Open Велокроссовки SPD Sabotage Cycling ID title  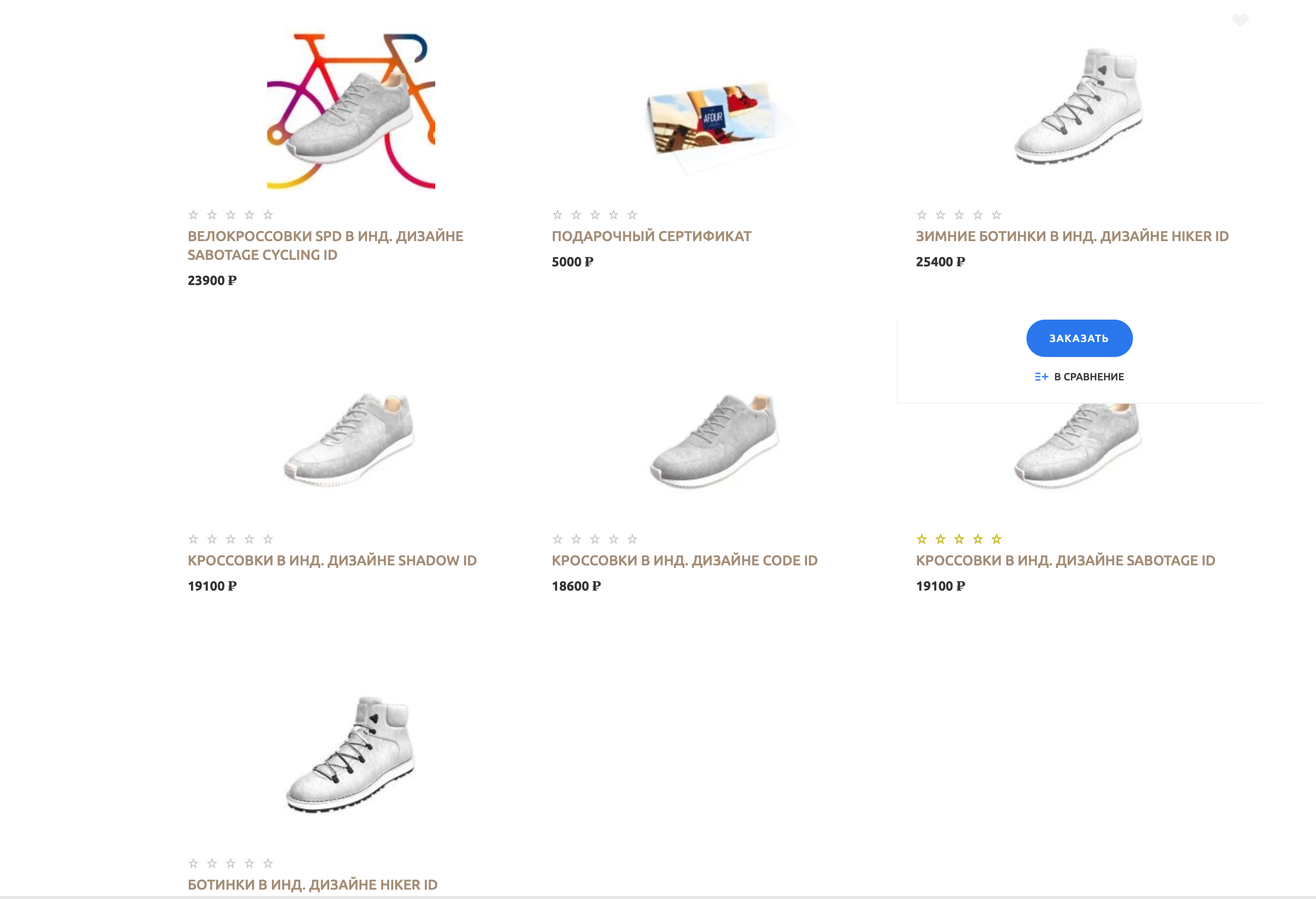(325, 245)
